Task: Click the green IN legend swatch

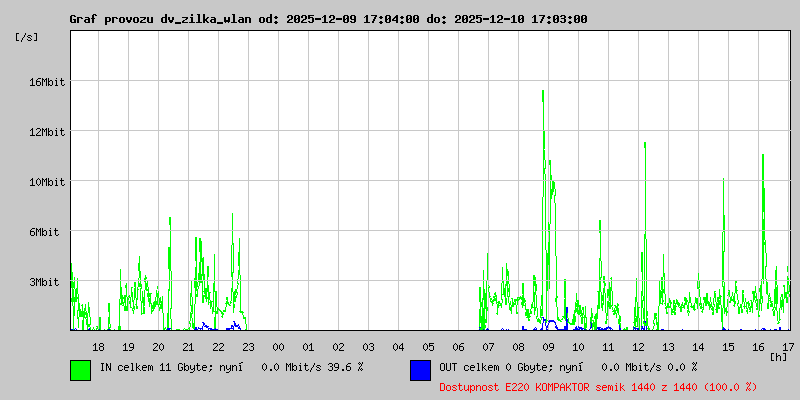Action: click(81, 370)
